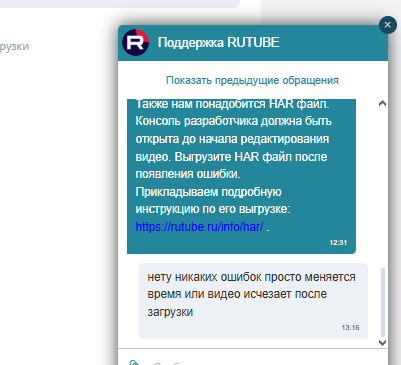Viewport: 401px width, 365px height.
Task: Click the 13:16 timestamp
Action: click(350, 328)
